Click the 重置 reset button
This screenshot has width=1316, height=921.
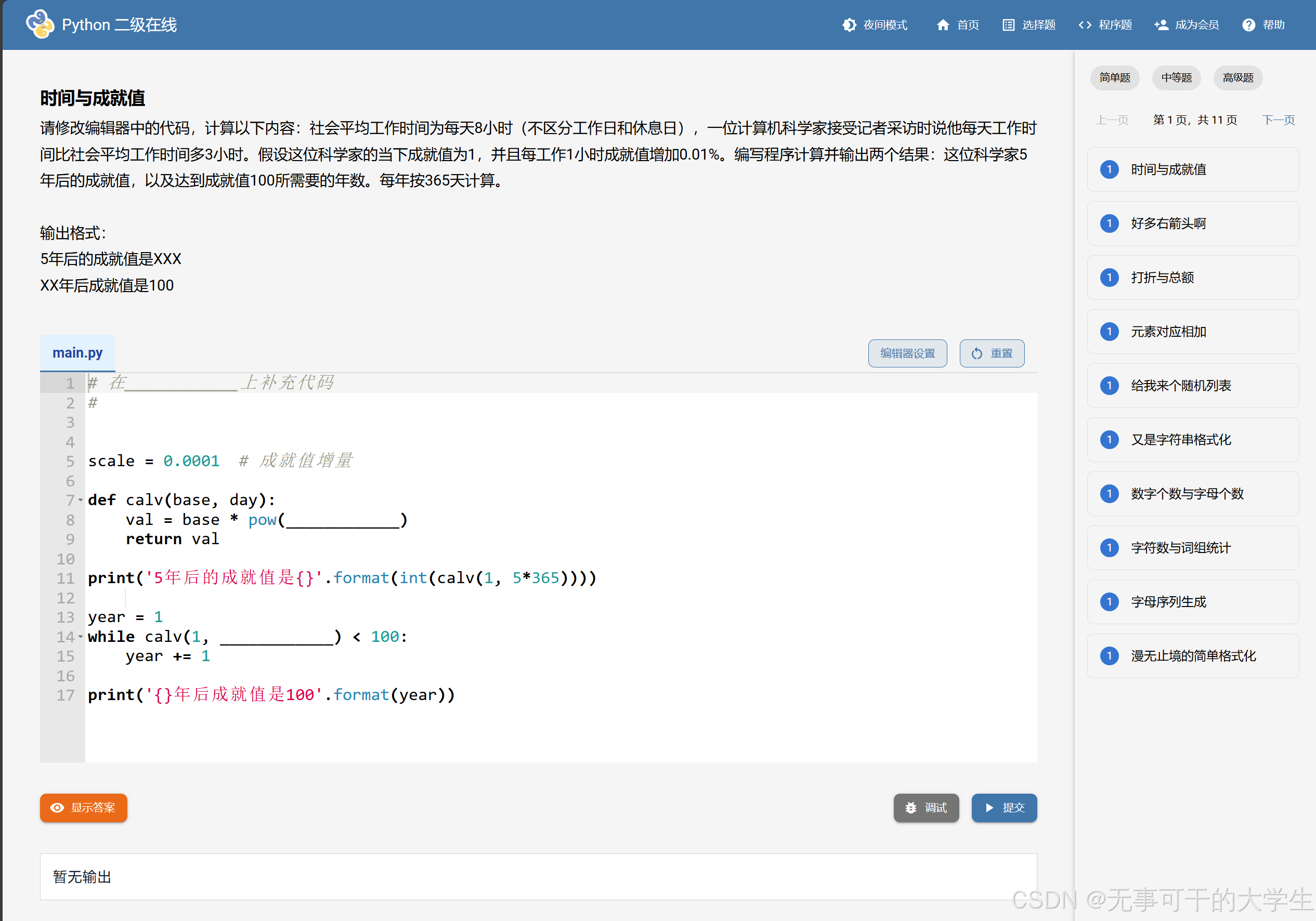[x=992, y=353]
